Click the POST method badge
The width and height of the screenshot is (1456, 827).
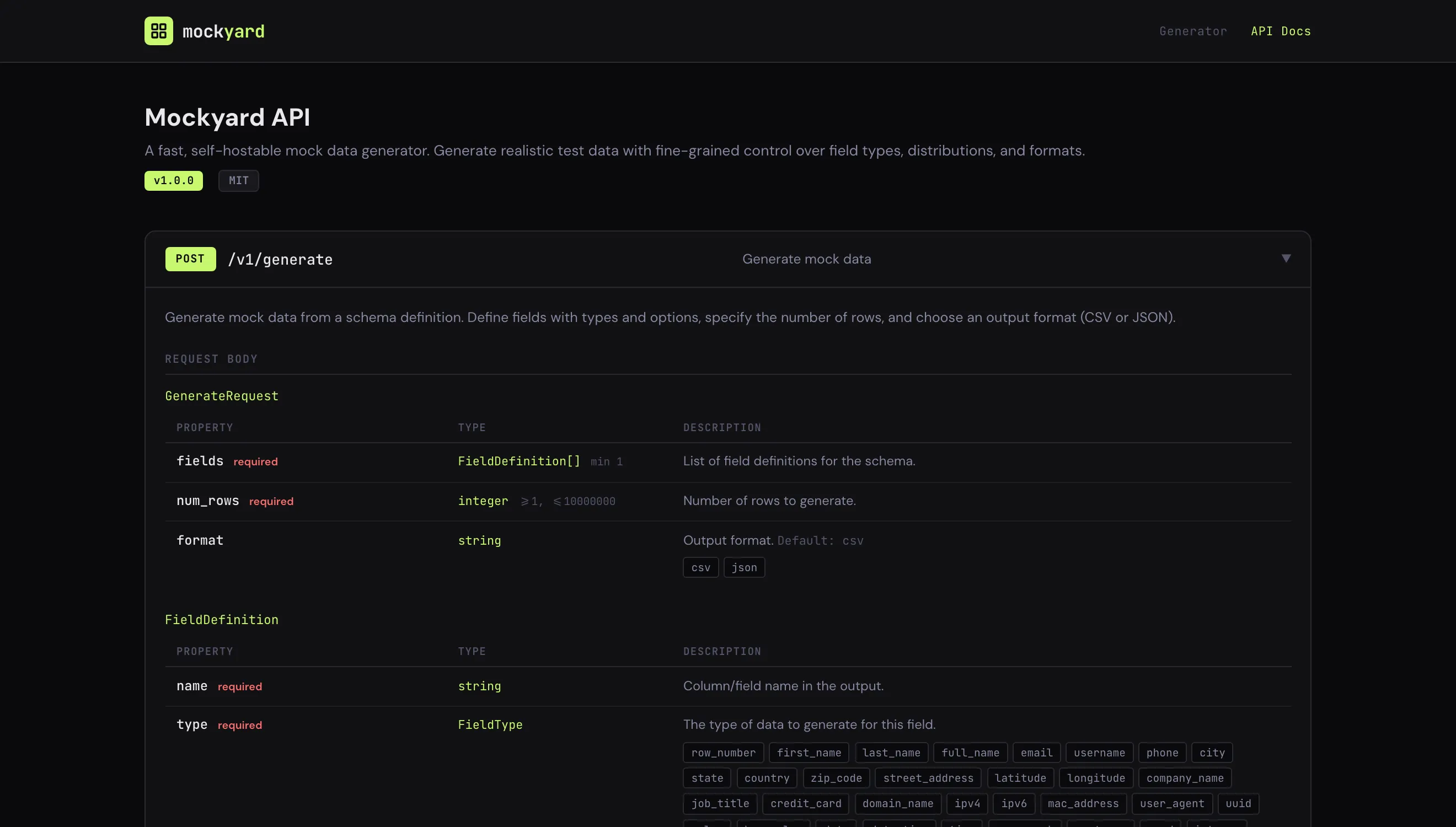tap(190, 259)
